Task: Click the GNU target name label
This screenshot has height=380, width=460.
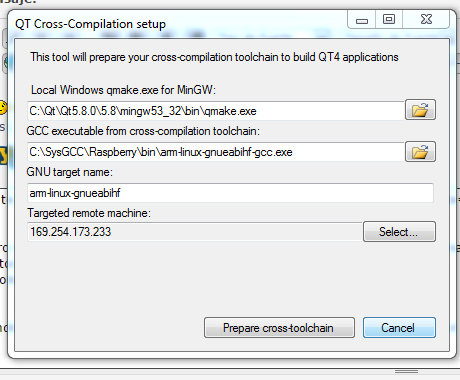Action: tap(69, 172)
